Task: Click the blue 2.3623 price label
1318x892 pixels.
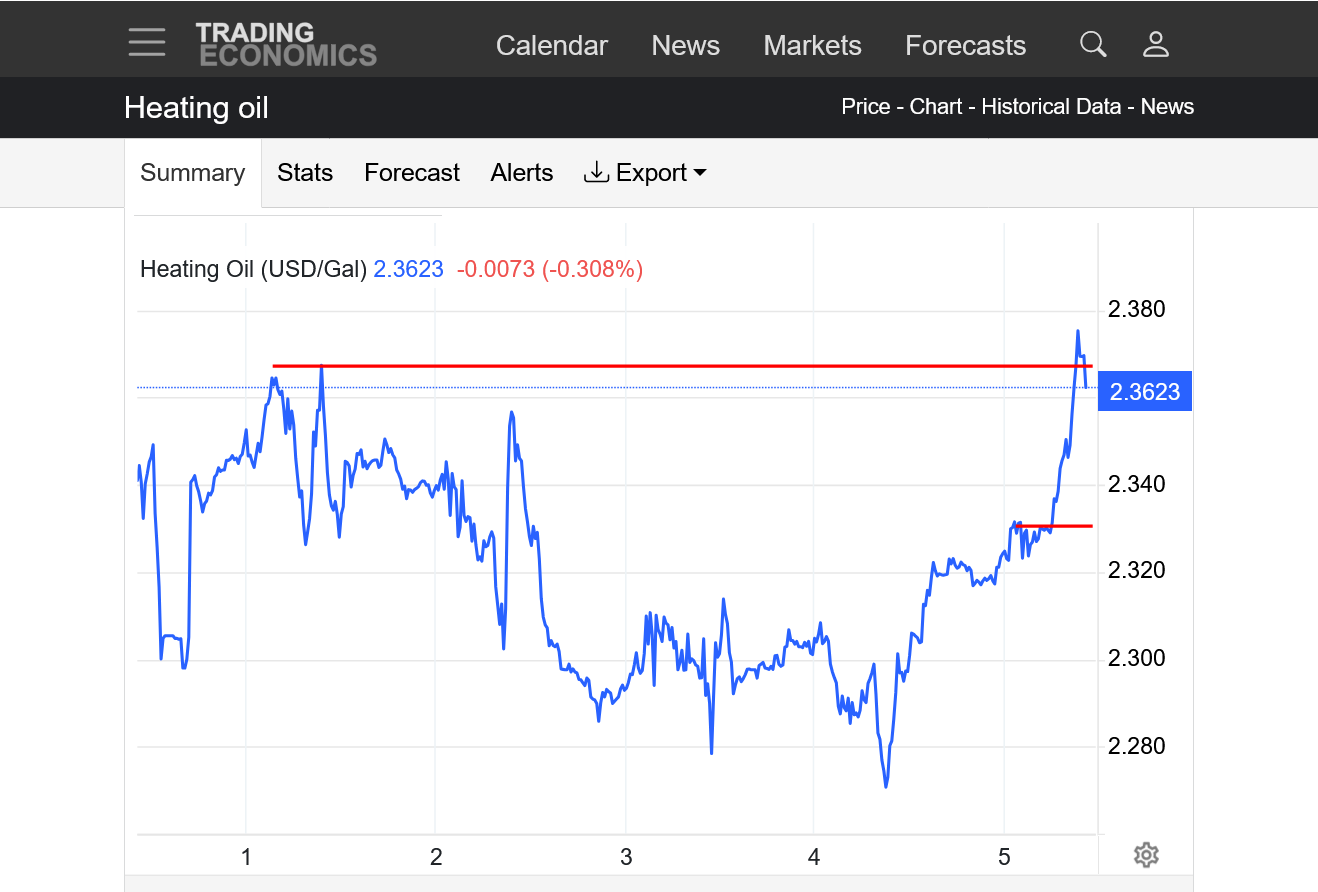Action: point(1145,392)
